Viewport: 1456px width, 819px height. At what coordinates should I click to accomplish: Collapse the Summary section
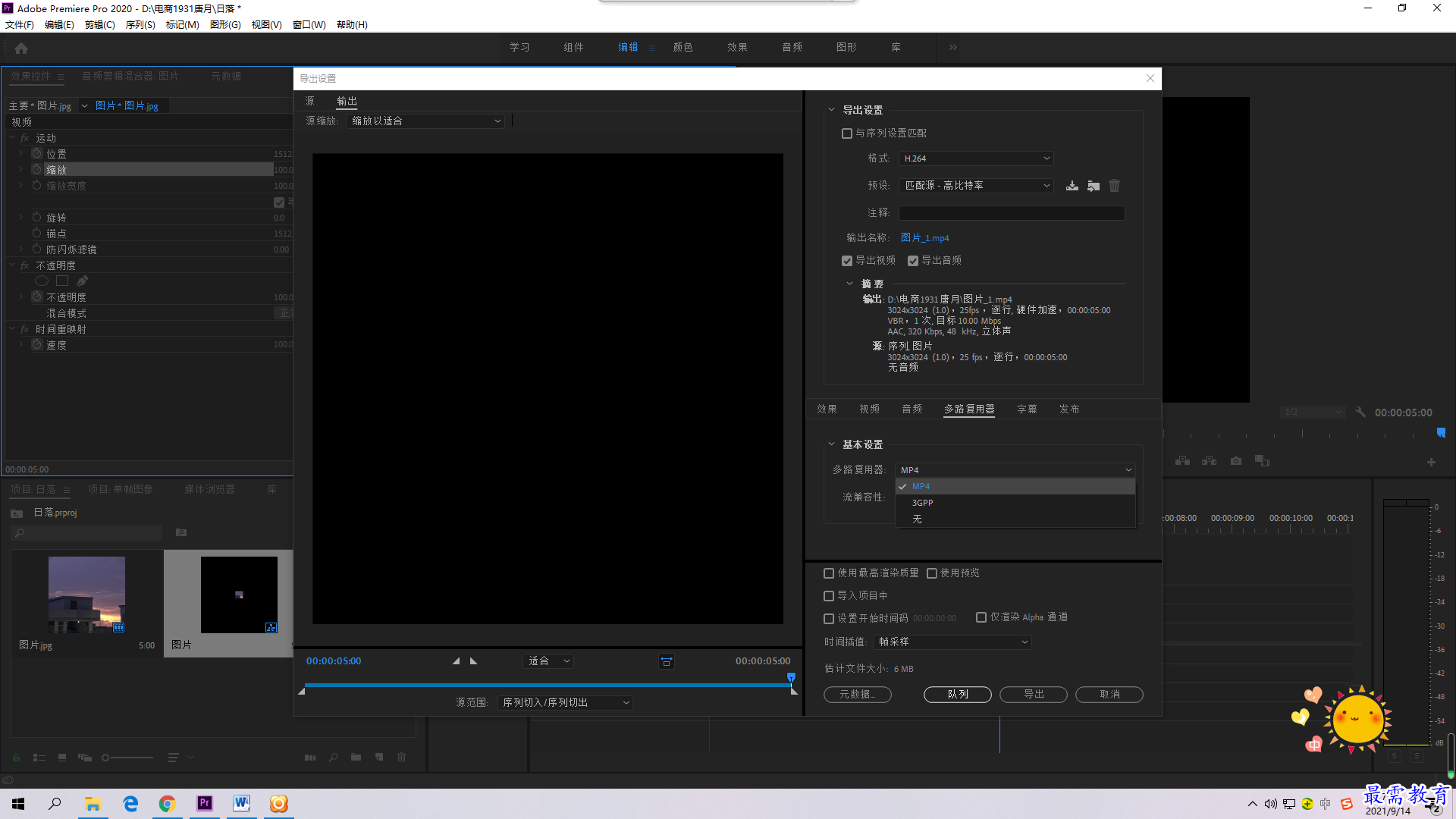[x=849, y=284]
